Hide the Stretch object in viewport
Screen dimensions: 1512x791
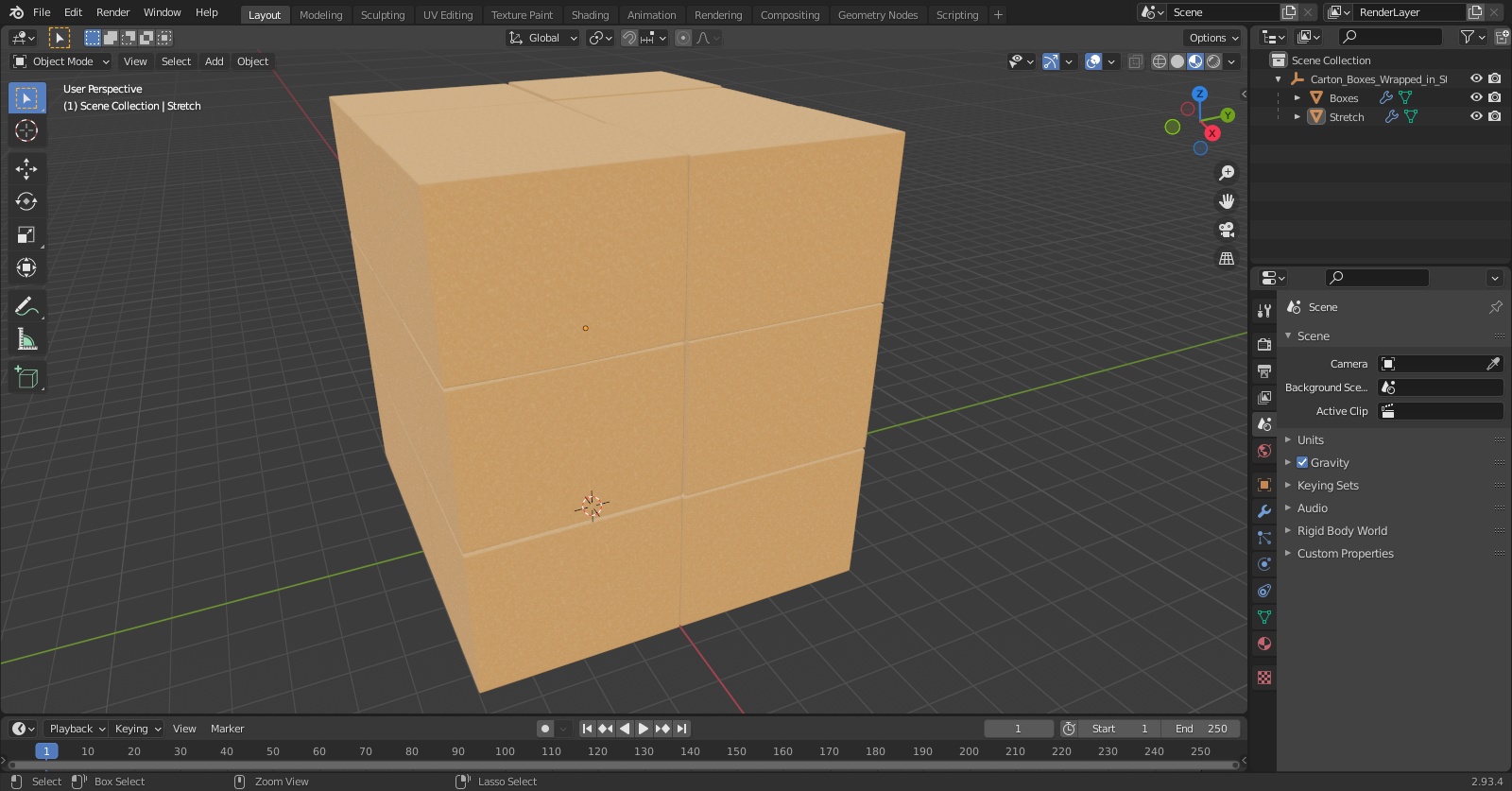click(x=1476, y=116)
